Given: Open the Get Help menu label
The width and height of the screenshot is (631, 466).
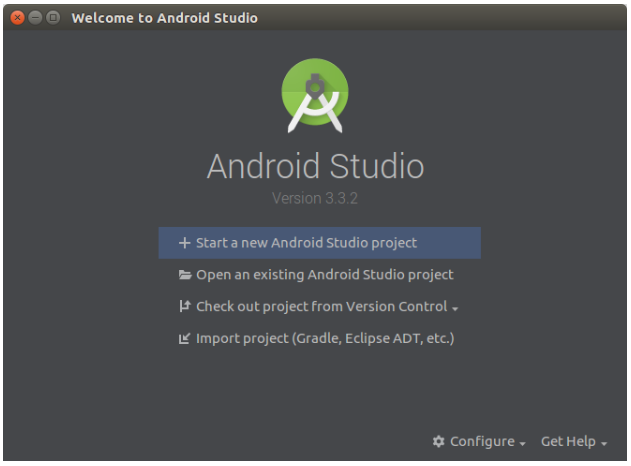Looking at the screenshot, I should [x=568, y=442].
